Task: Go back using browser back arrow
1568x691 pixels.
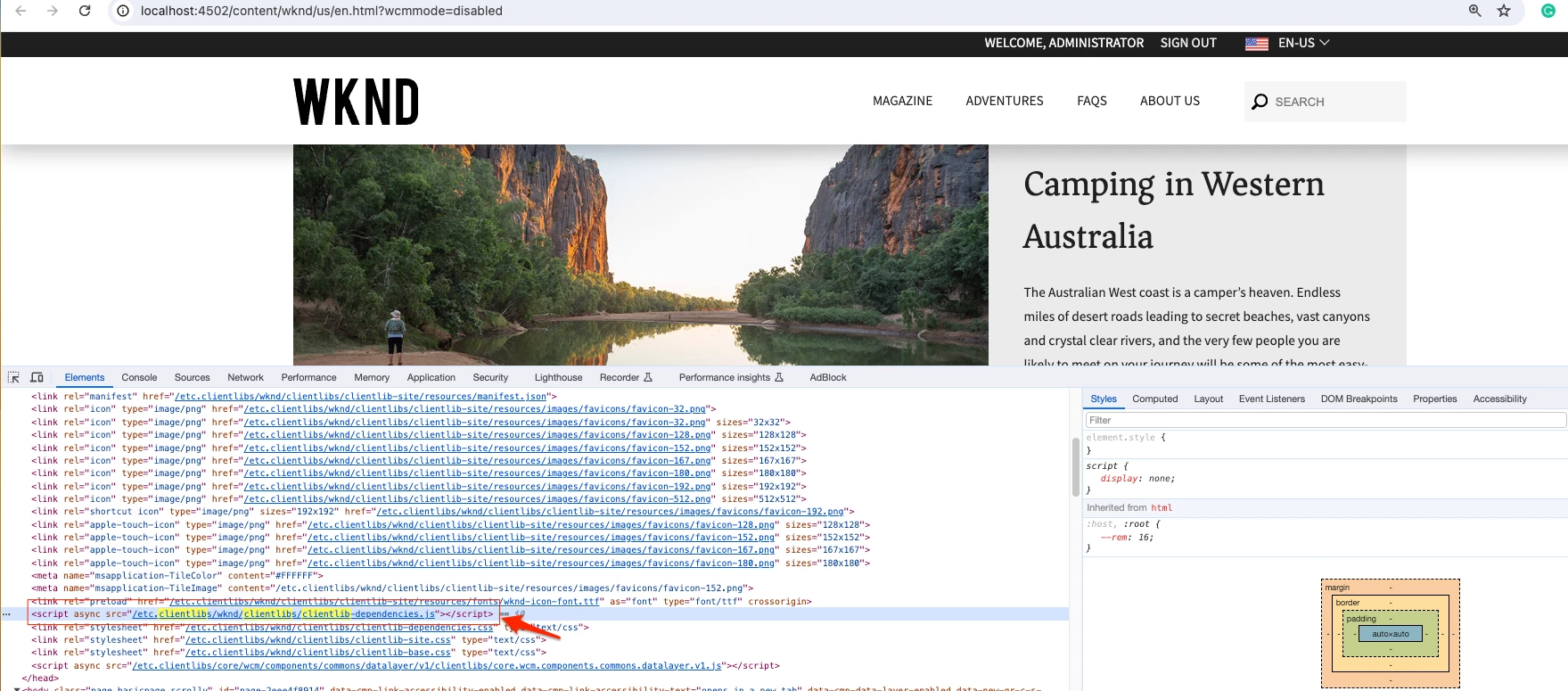Action: click(x=21, y=11)
